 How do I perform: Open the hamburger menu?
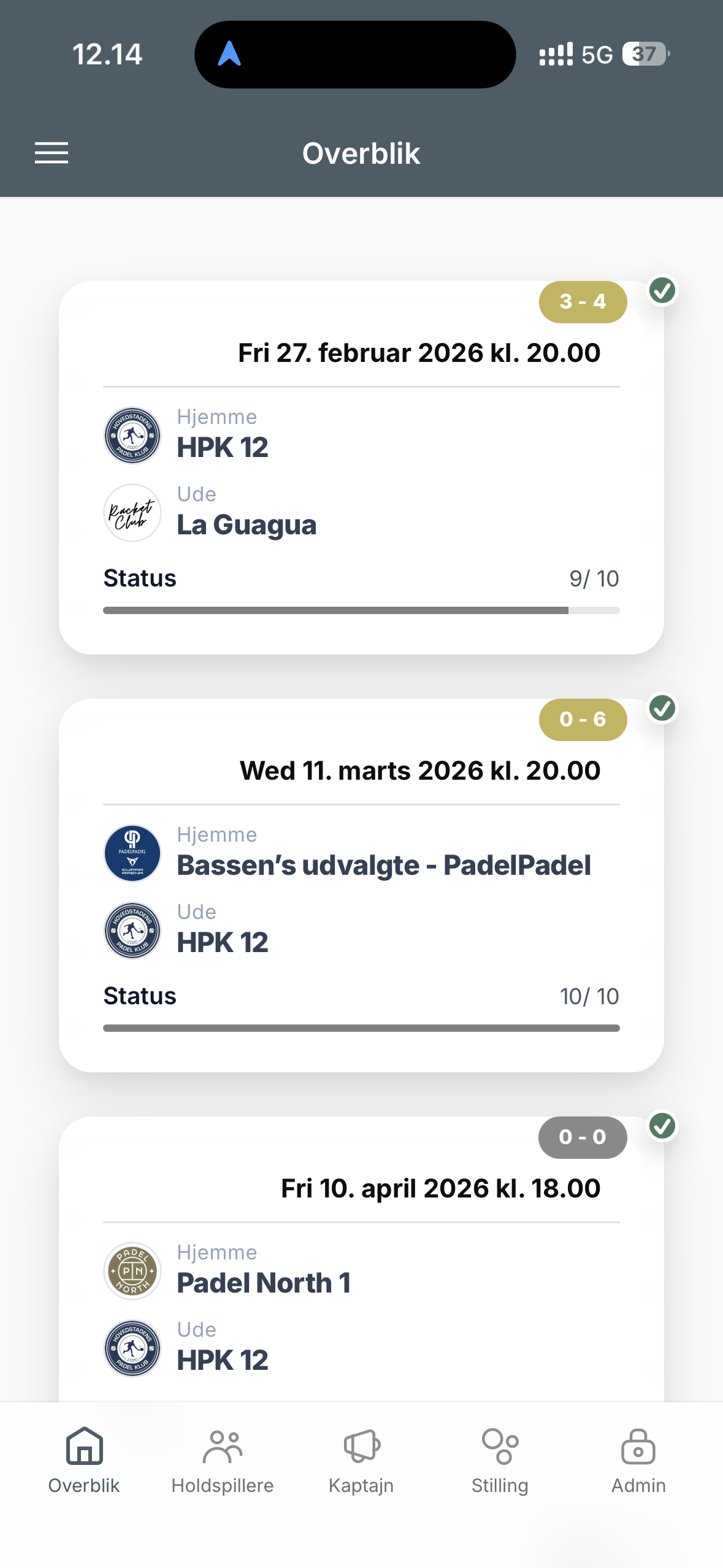coord(52,153)
